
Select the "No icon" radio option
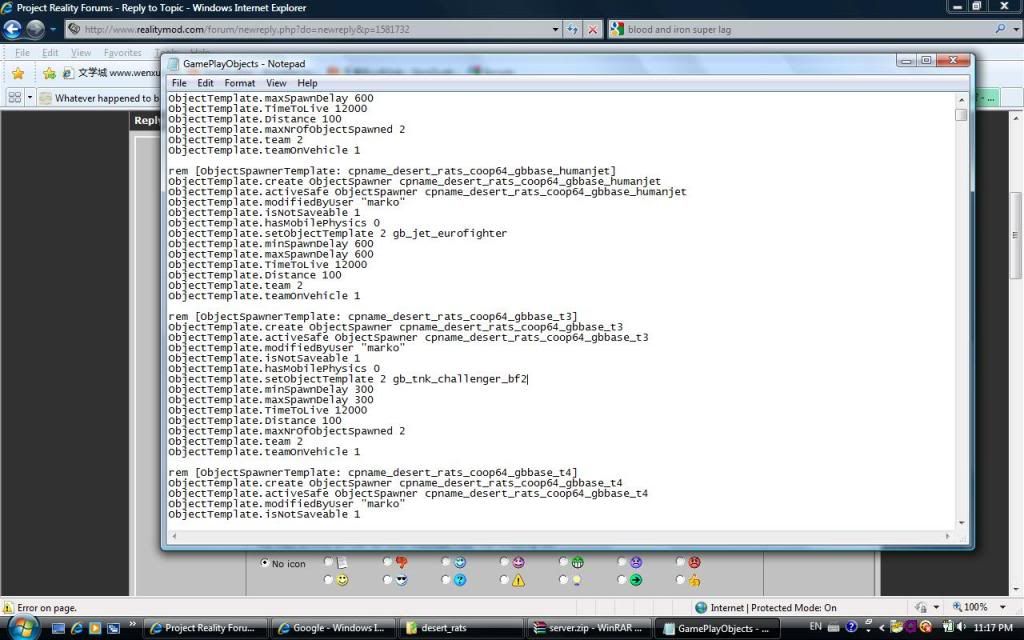(x=265, y=563)
